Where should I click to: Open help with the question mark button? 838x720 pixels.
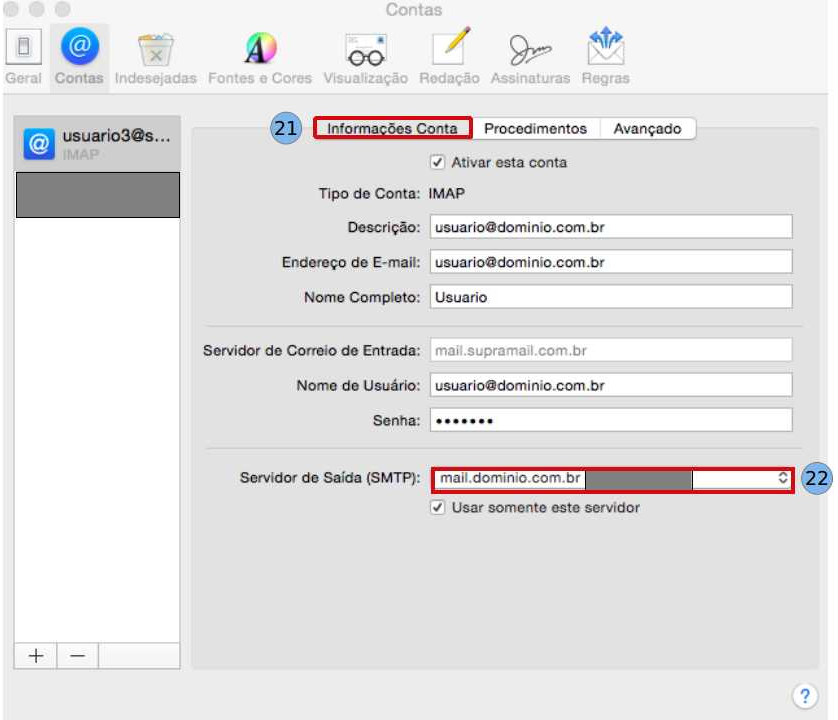point(804,695)
